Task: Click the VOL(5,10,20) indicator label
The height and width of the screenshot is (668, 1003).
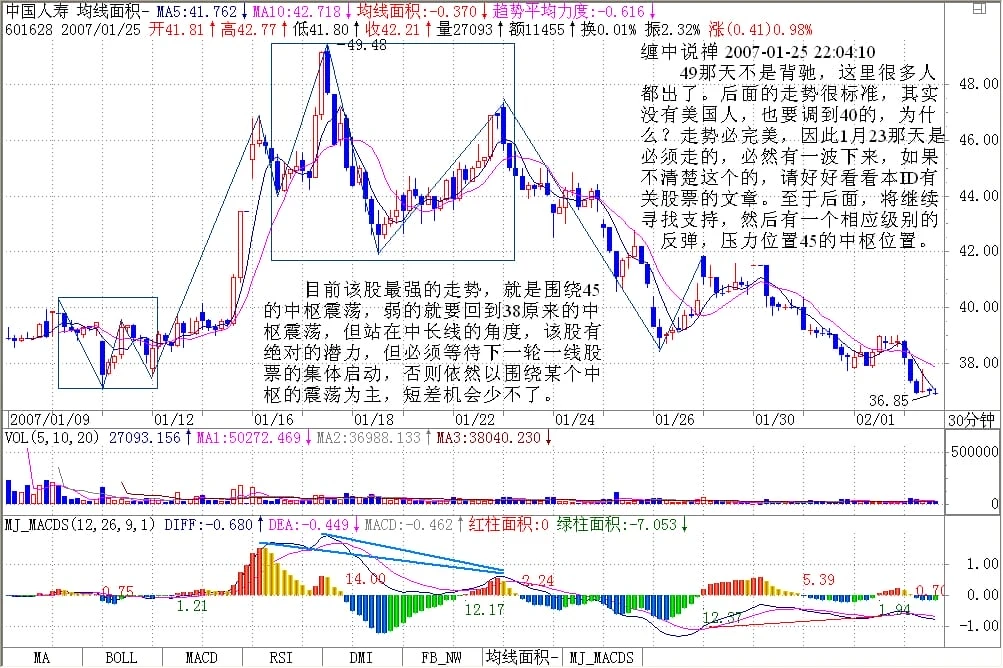Action: click(x=52, y=437)
